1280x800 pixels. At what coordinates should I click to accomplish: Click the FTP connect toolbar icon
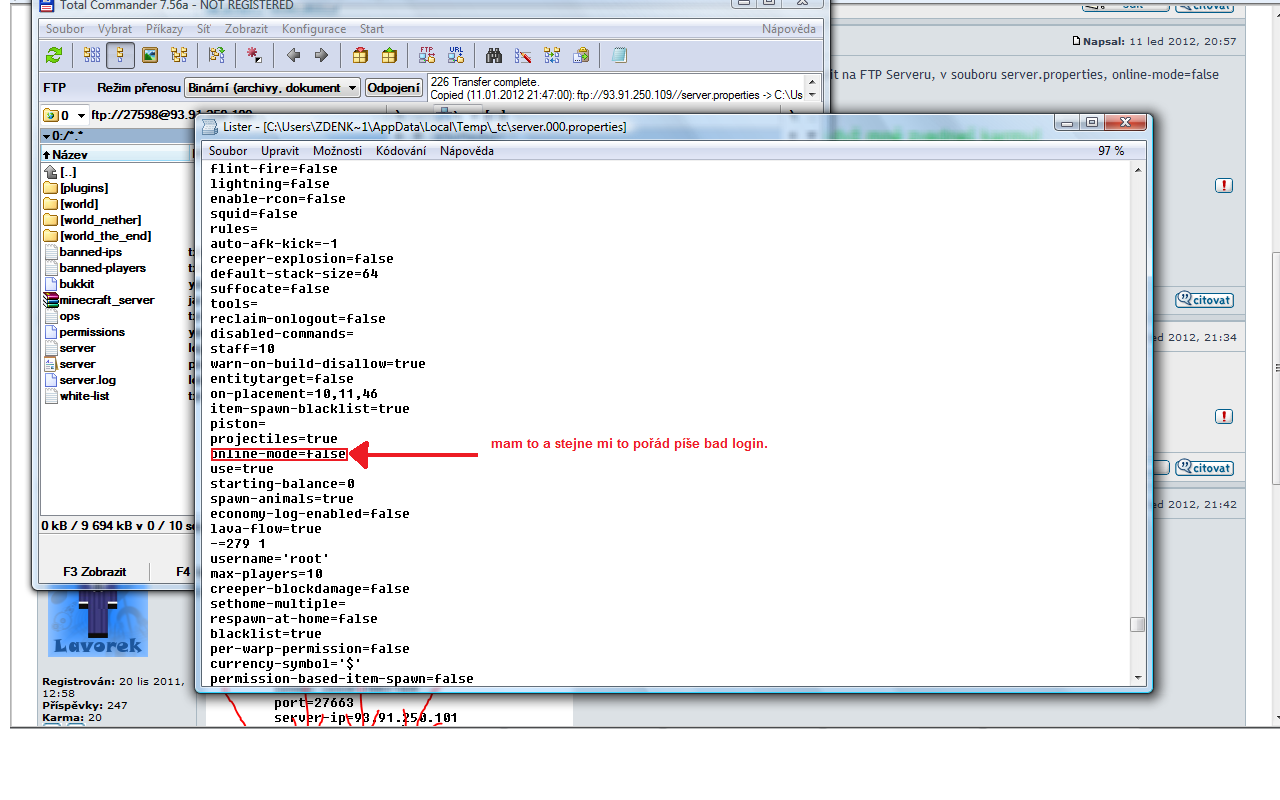point(427,55)
